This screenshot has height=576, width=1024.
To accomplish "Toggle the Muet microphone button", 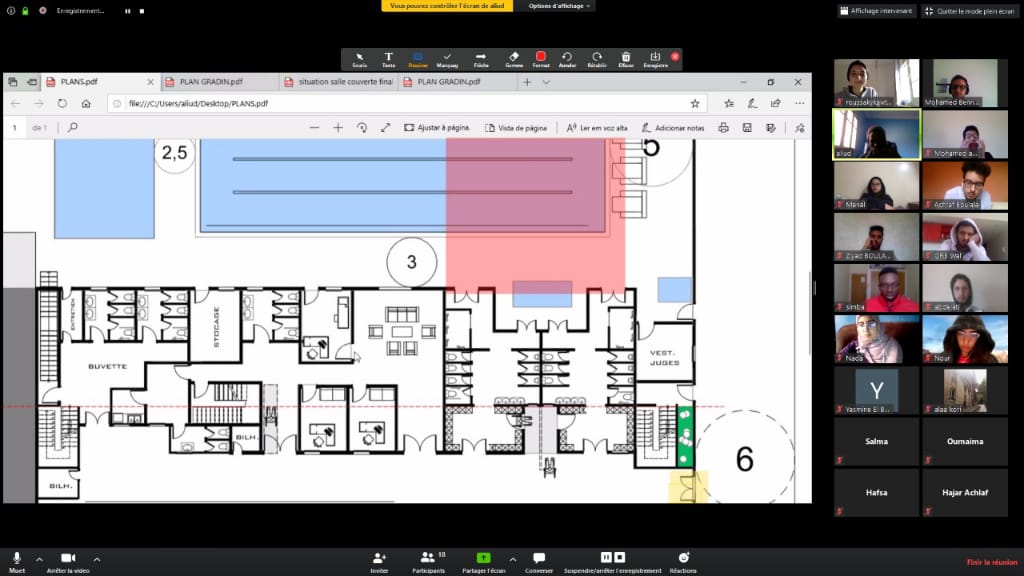I will click(x=17, y=561).
